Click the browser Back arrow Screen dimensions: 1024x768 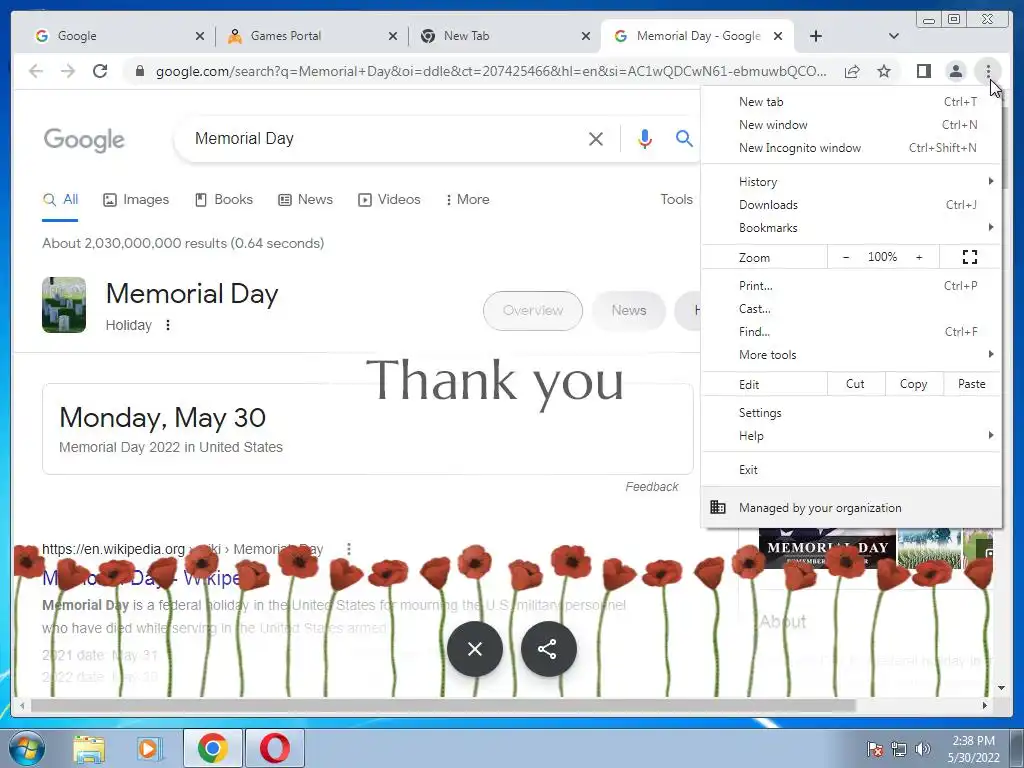pos(36,71)
